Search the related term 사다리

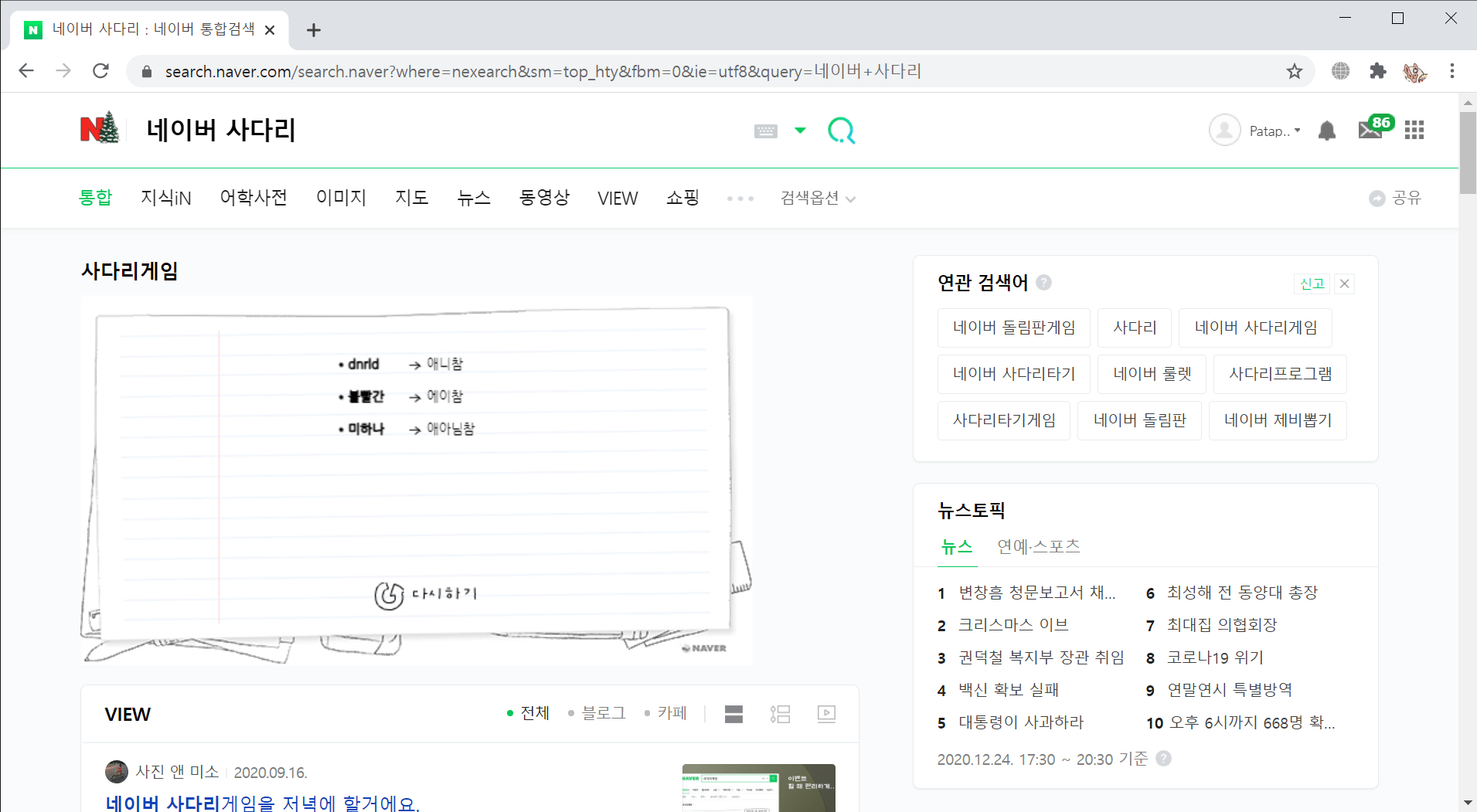pyautogui.click(x=1135, y=328)
